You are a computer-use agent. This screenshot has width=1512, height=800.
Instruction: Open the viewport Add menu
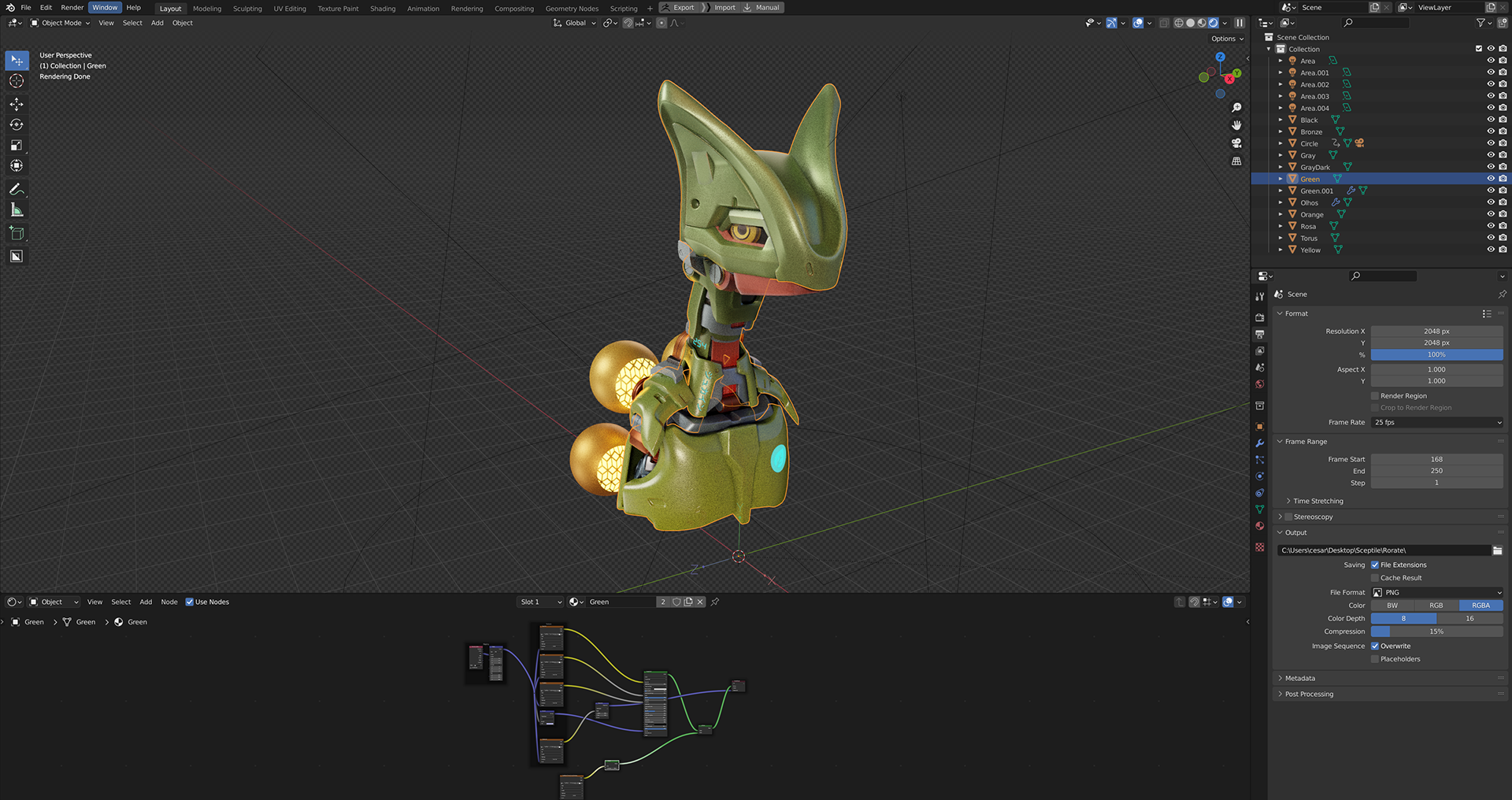coord(157,23)
